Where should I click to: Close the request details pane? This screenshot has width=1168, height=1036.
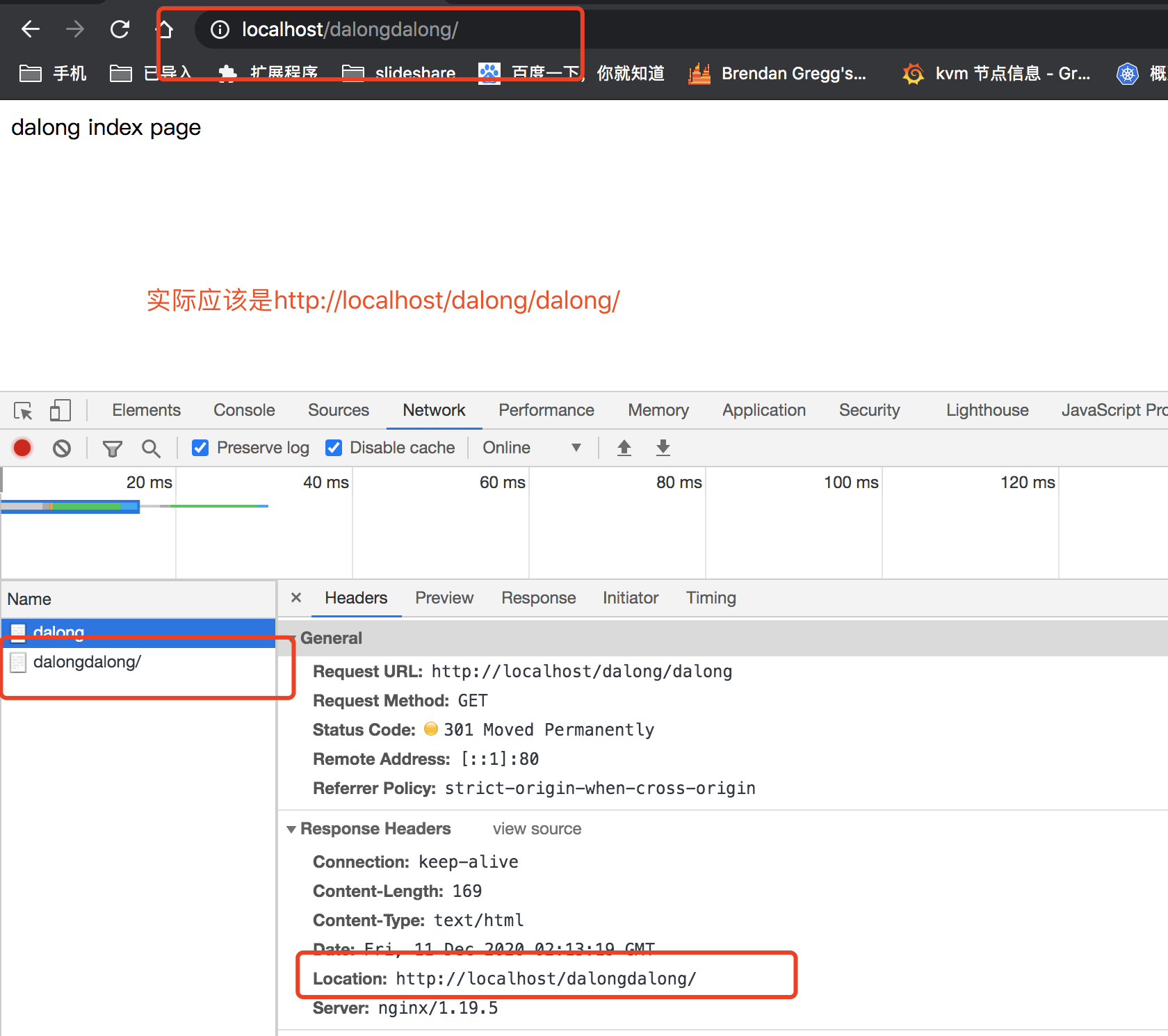(296, 598)
